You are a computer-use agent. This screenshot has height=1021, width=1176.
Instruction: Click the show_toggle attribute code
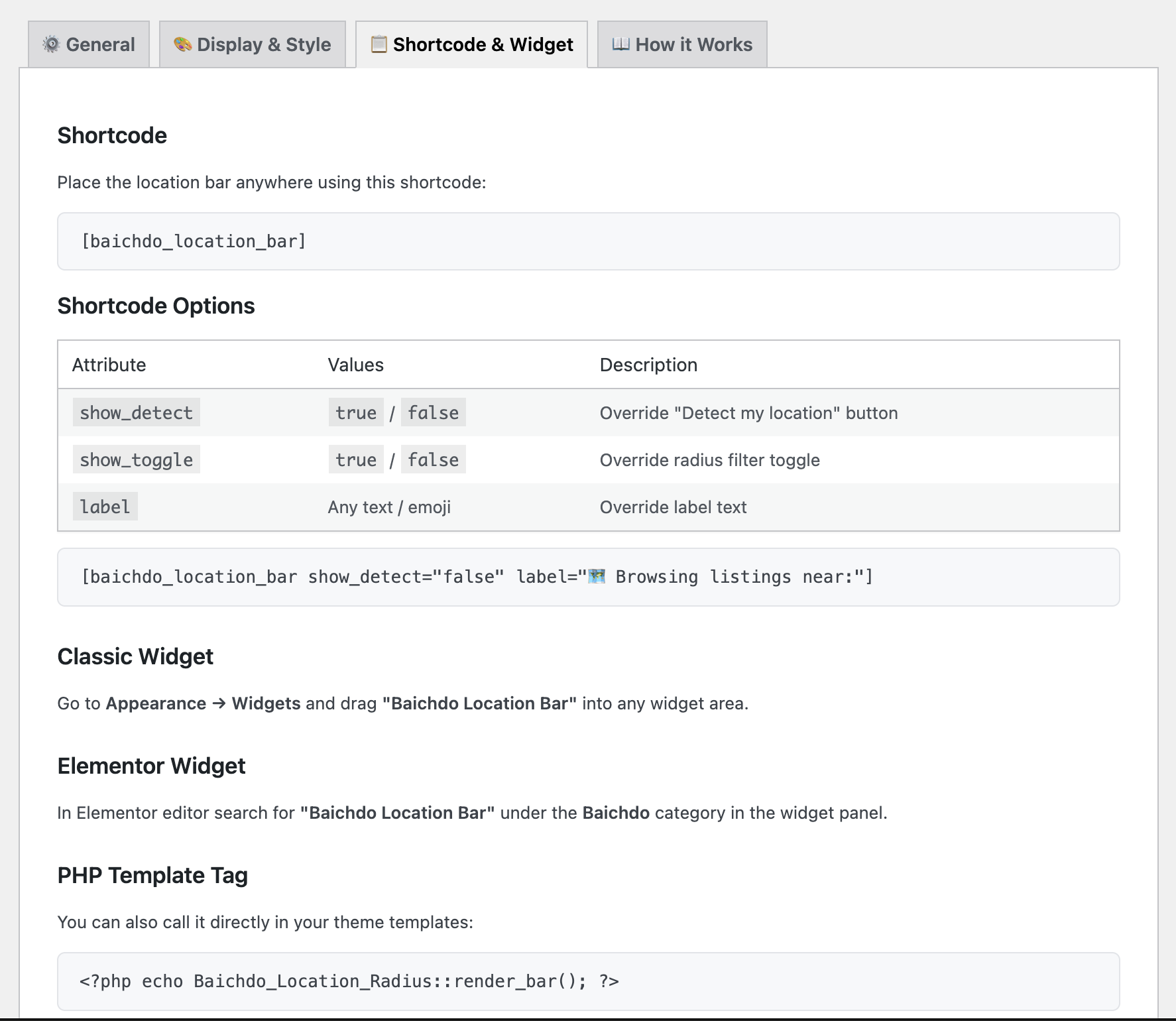[x=137, y=459]
